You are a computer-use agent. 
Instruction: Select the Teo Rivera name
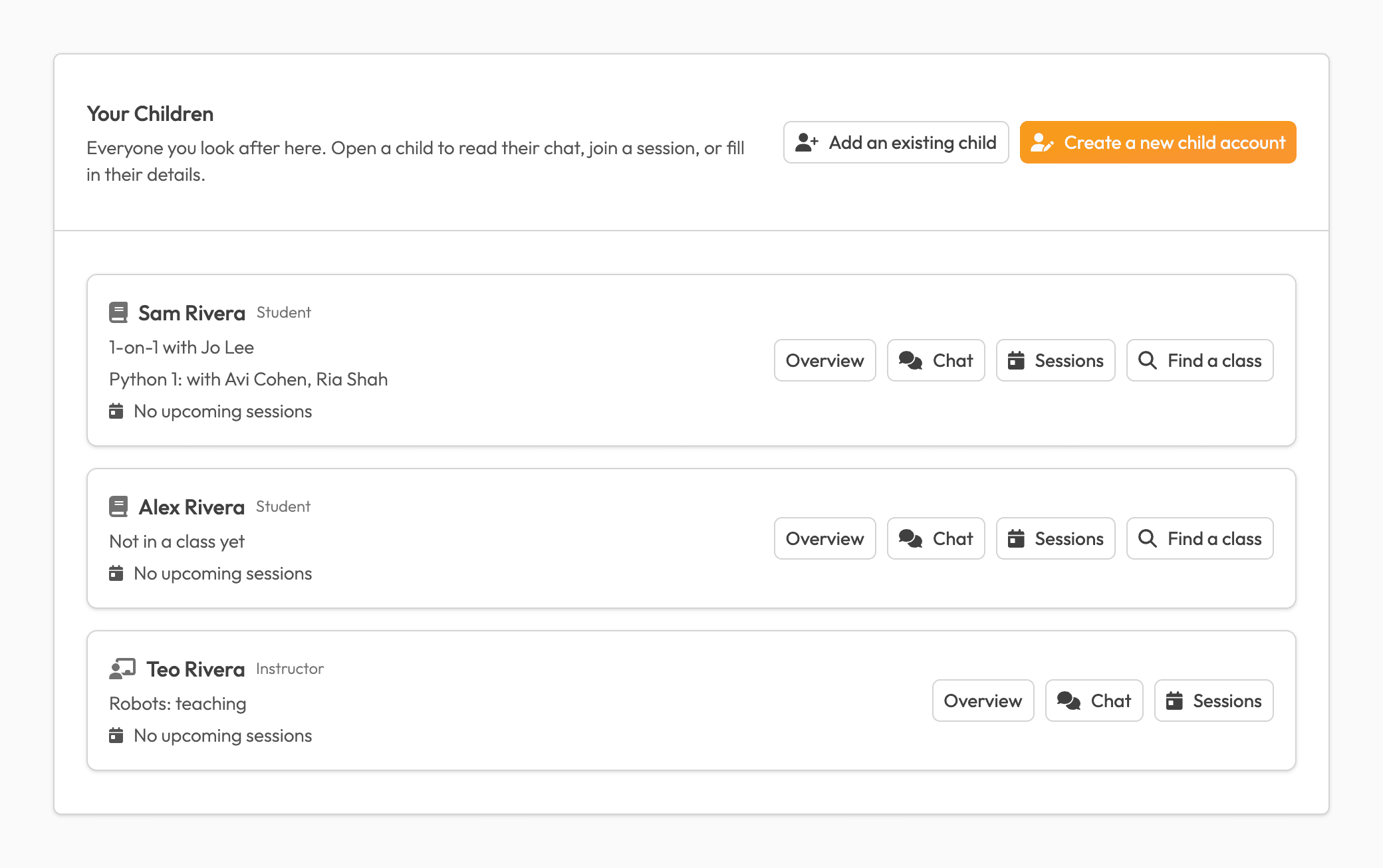[x=195, y=669]
